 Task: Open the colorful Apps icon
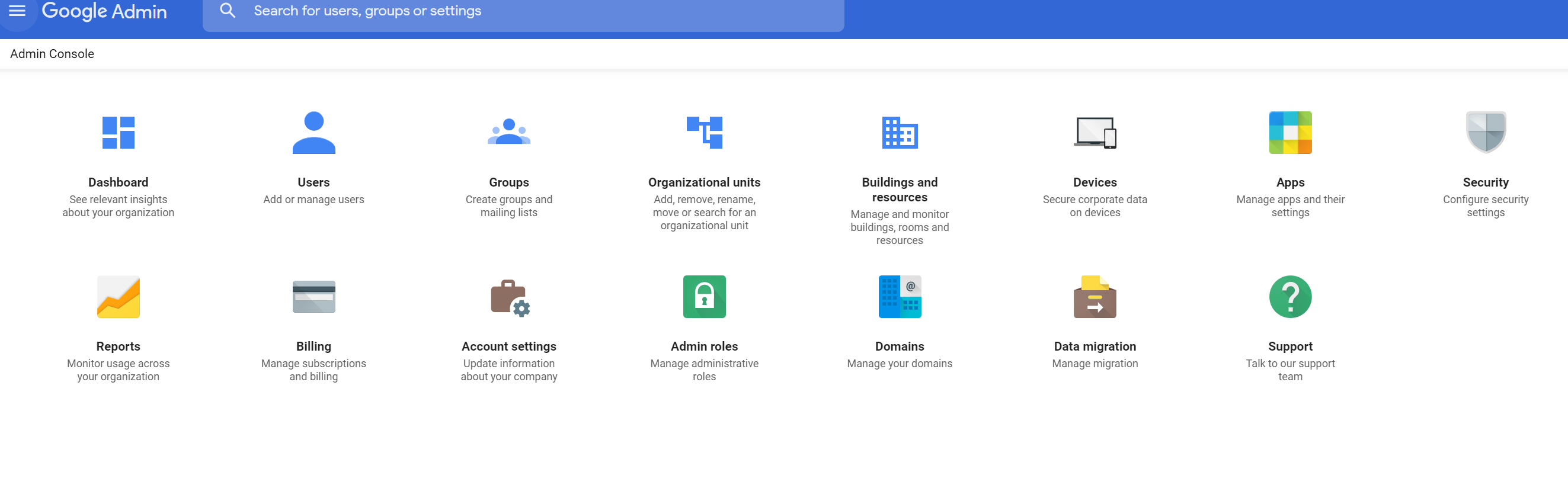(1291, 133)
